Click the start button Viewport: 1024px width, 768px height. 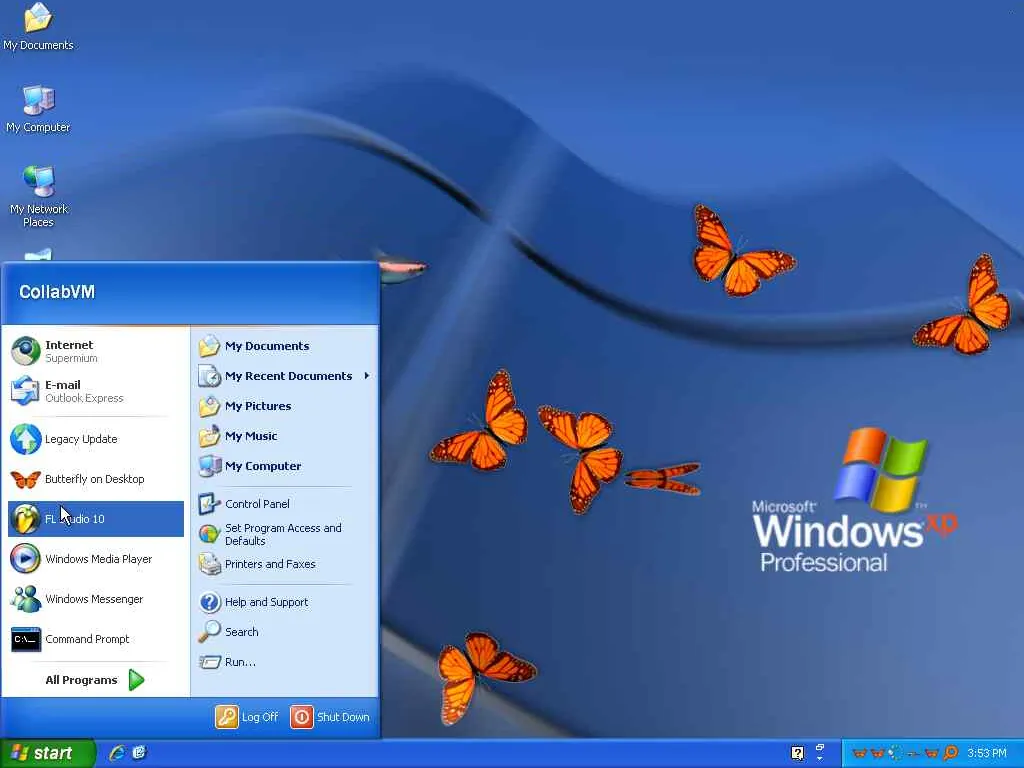pos(48,753)
